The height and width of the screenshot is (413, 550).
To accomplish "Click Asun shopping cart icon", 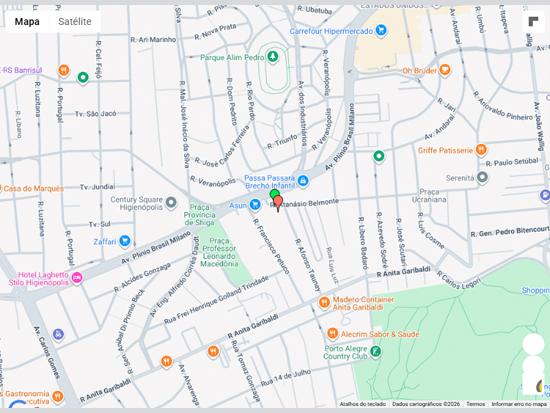I will tap(255, 205).
